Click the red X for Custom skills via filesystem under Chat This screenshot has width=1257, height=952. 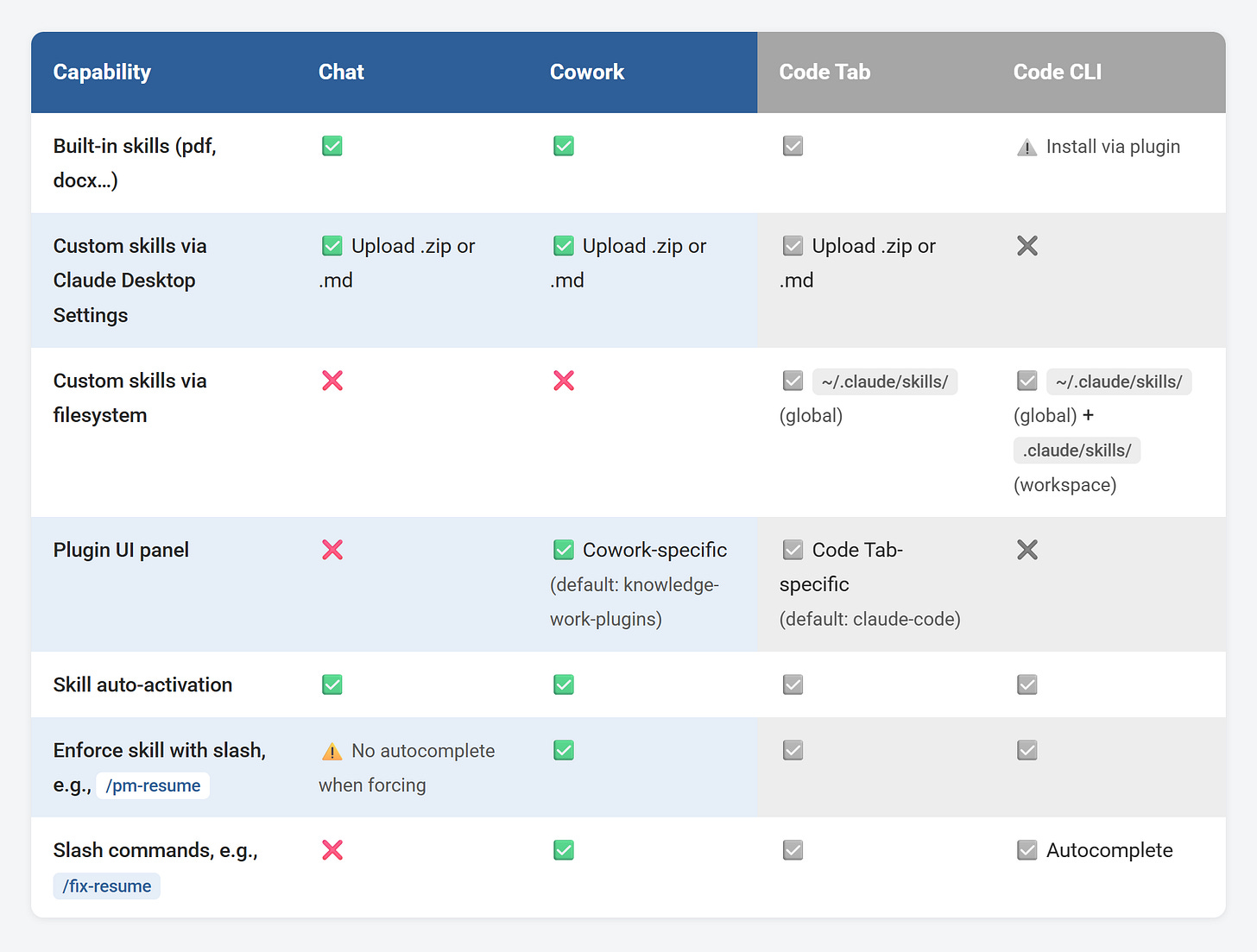click(332, 381)
